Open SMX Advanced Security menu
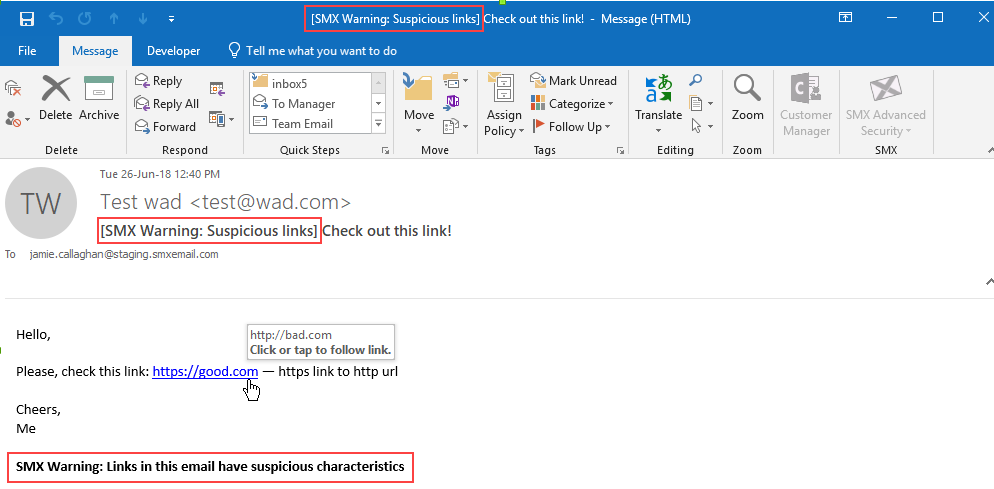994x489 pixels. 886,105
